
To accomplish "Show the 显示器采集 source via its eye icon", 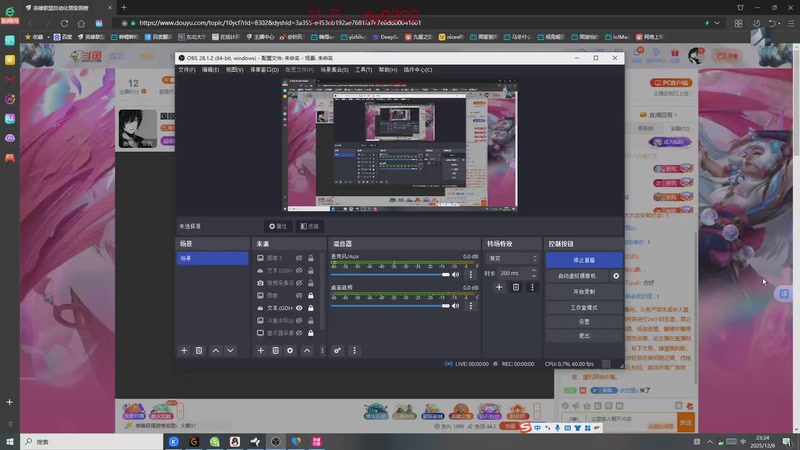I will click(x=299, y=333).
